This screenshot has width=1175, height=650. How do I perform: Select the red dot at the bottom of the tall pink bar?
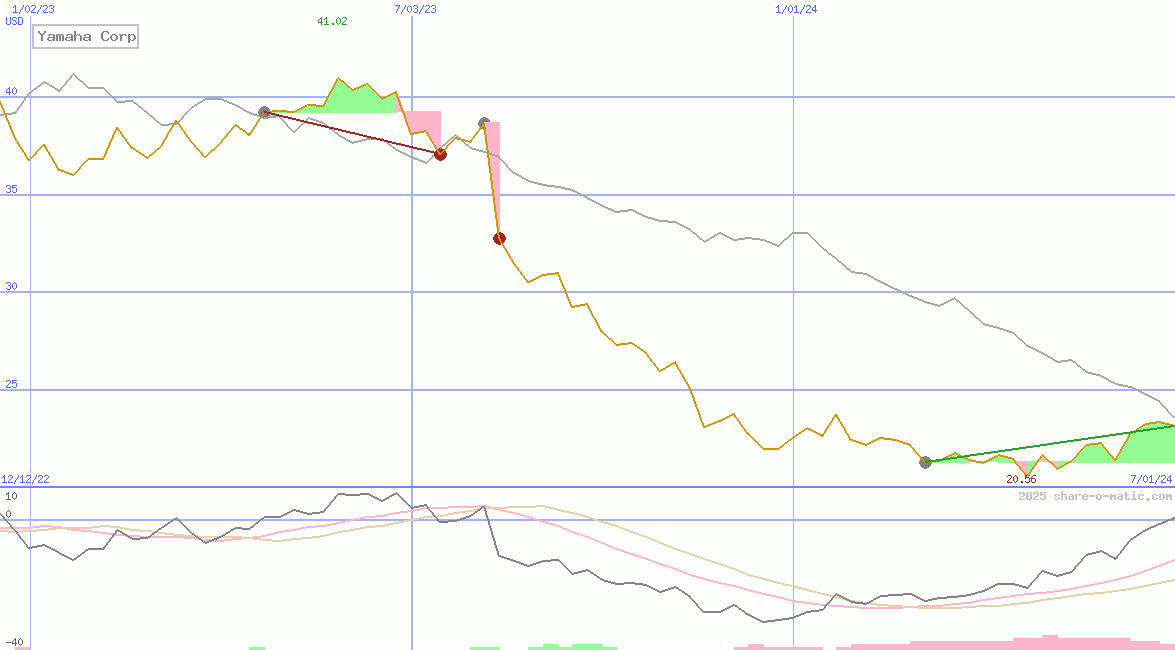tap(499, 238)
